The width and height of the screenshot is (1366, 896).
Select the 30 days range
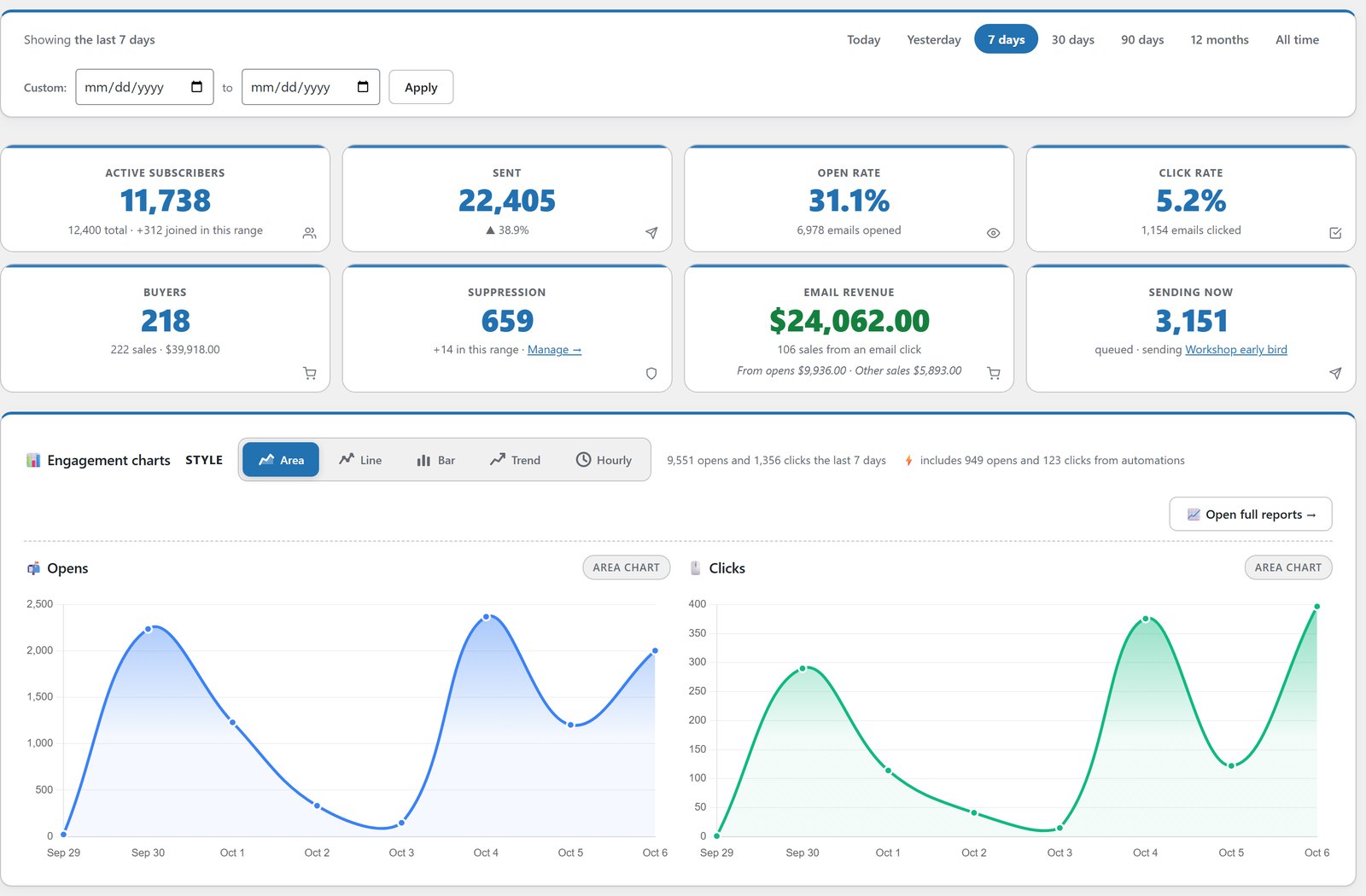(x=1072, y=39)
